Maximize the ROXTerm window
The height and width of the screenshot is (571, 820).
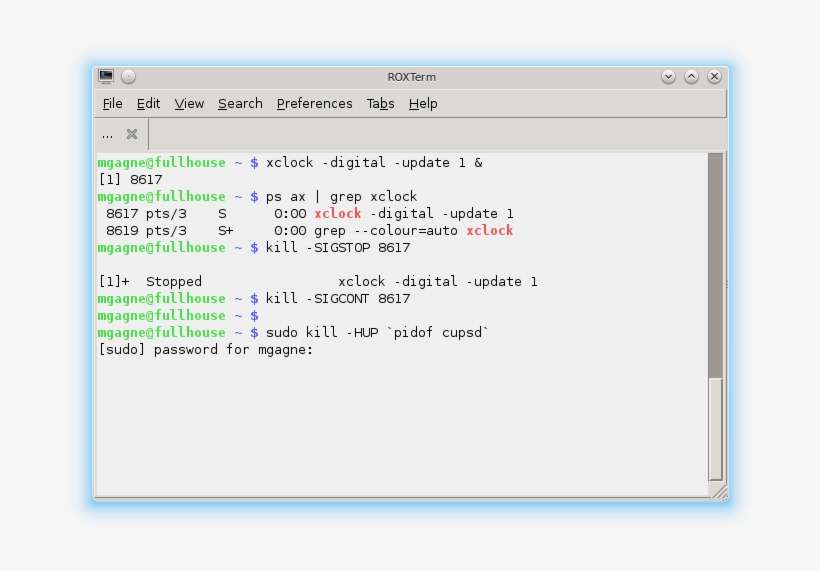[x=691, y=77]
